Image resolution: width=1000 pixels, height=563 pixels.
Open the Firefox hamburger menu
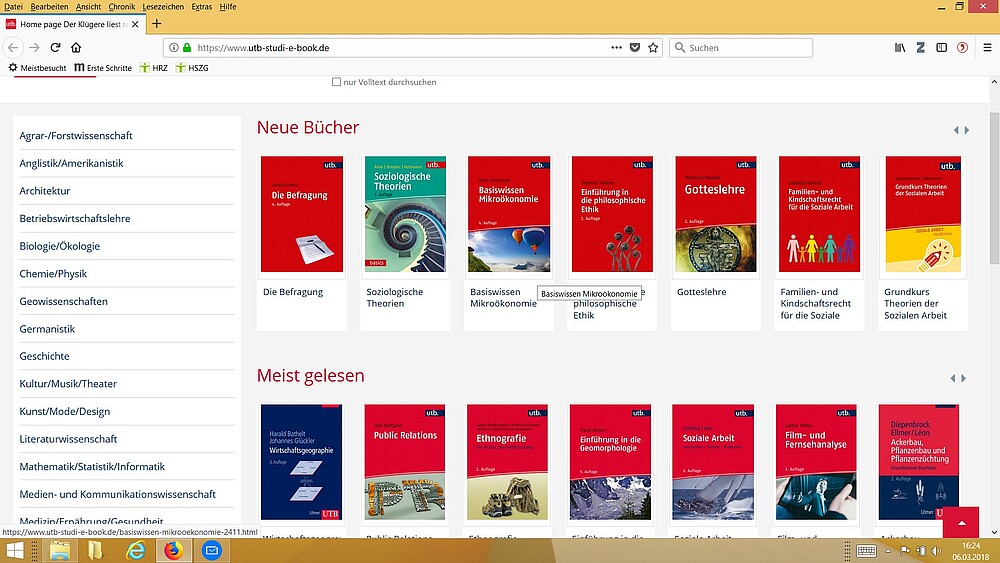pos(985,47)
